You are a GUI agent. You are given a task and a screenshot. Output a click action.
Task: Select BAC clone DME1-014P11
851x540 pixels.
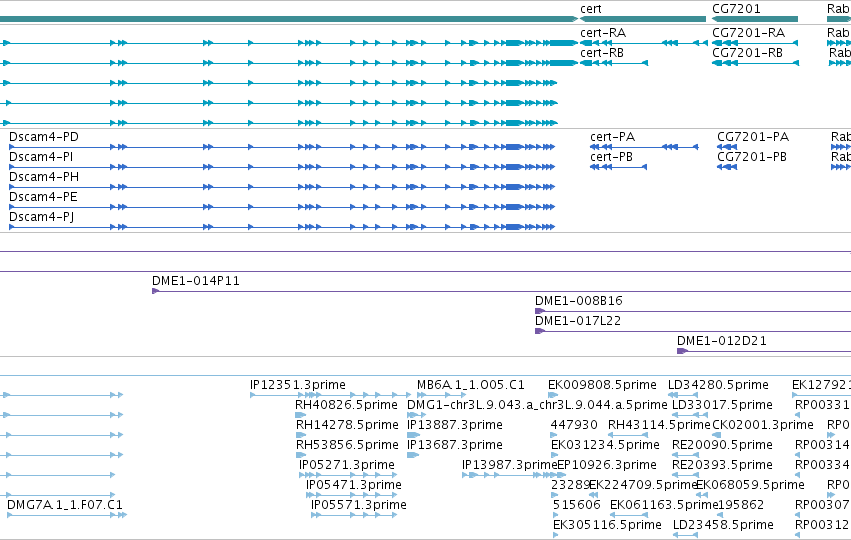tap(195, 281)
